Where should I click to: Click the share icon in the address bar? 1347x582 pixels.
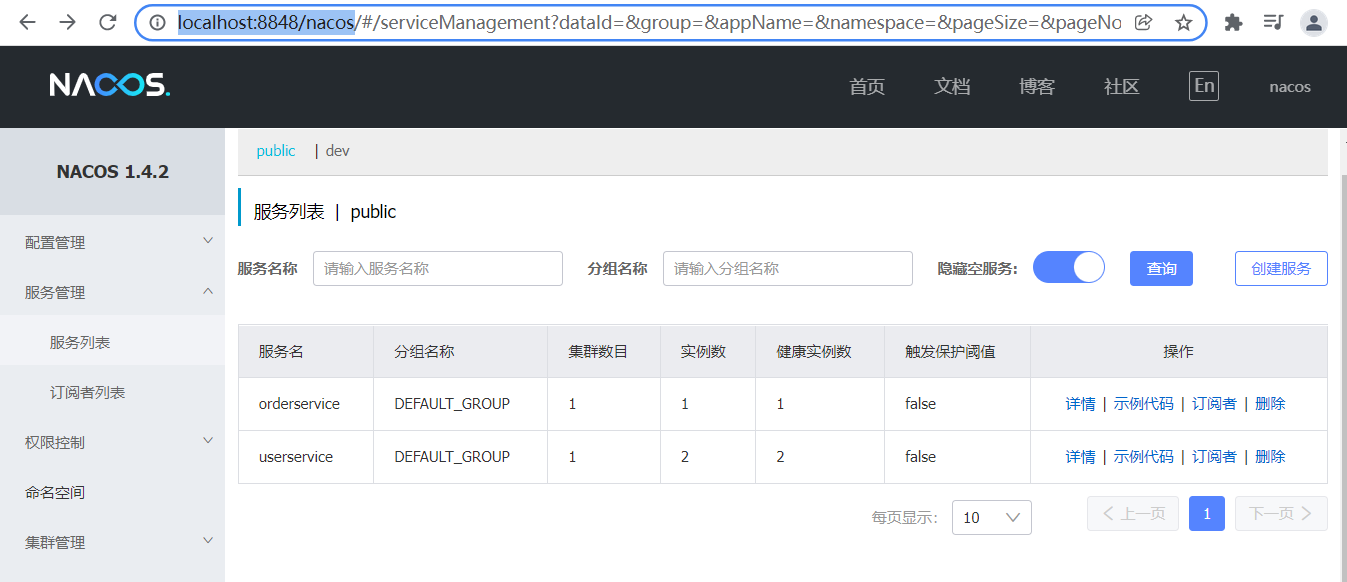tap(1143, 21)
